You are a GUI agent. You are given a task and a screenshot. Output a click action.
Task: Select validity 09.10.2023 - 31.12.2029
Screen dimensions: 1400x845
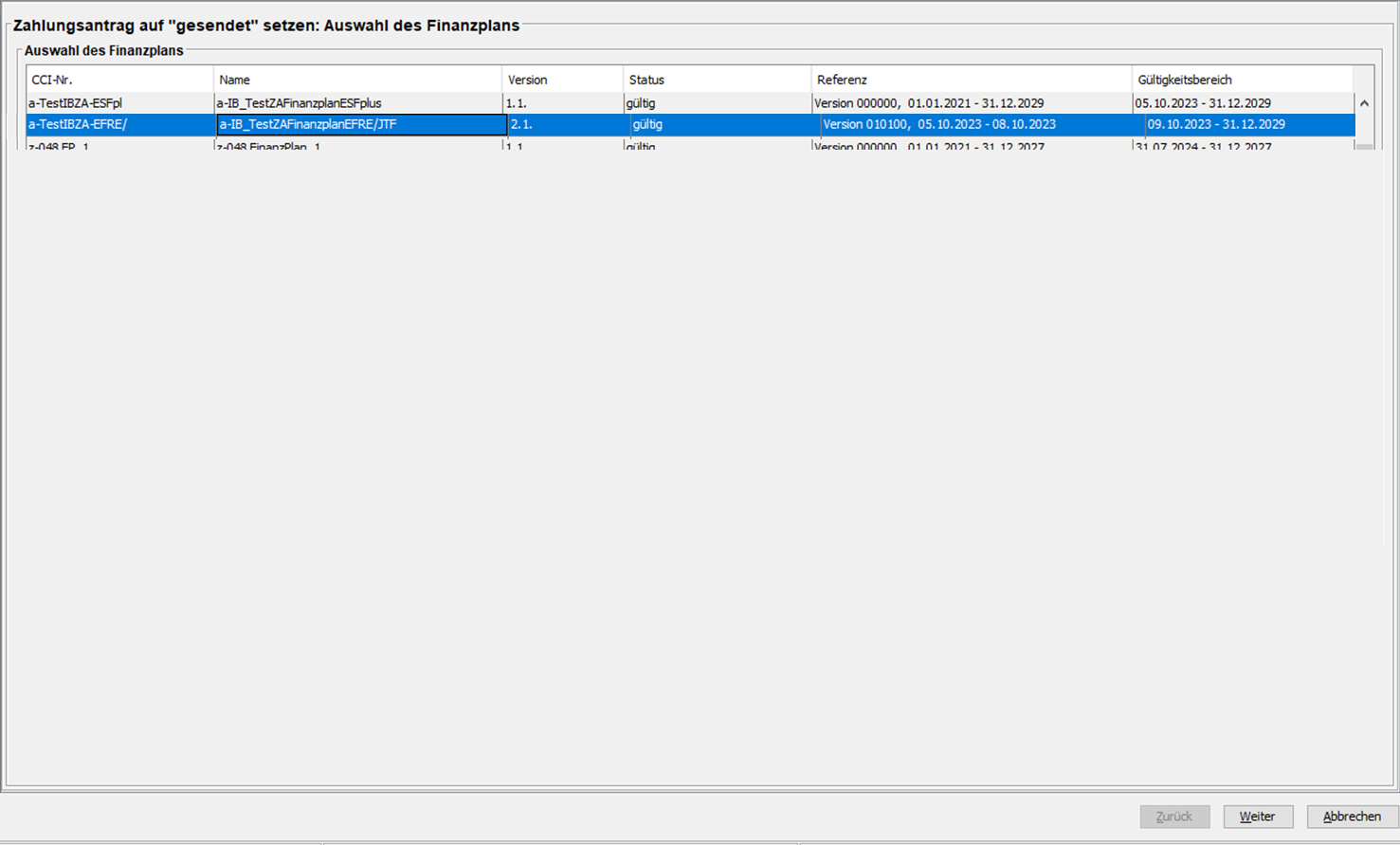click(x=1249, y=124)
